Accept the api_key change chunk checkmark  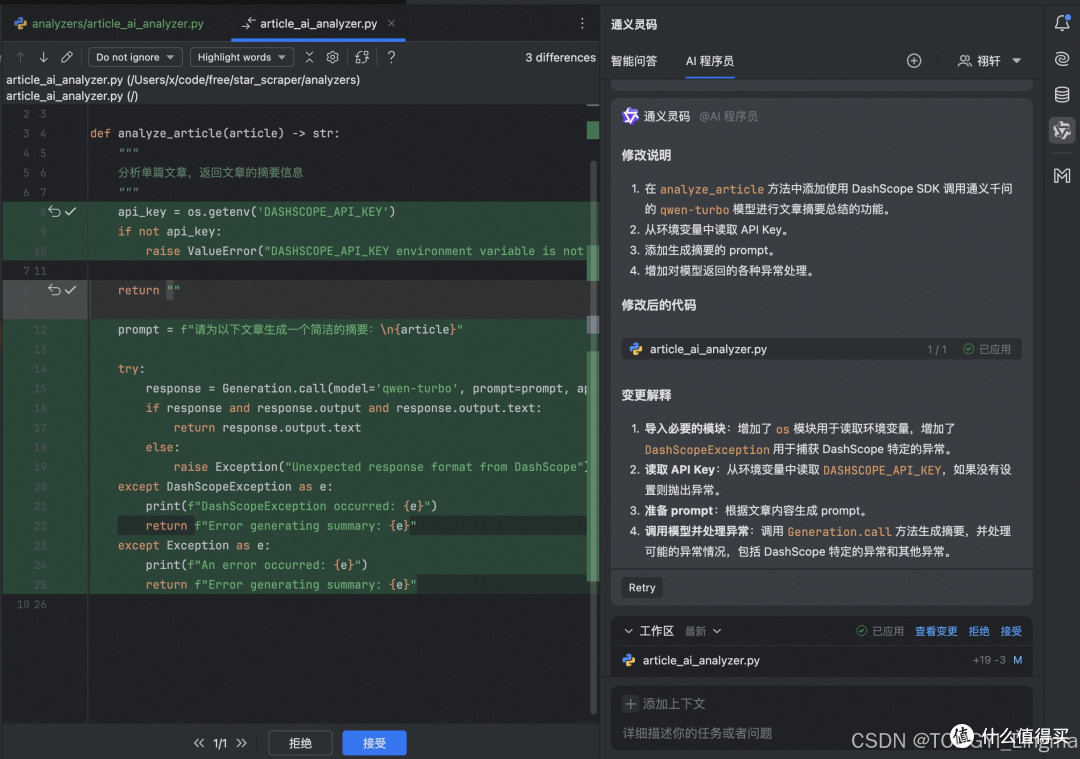(70, 211)
